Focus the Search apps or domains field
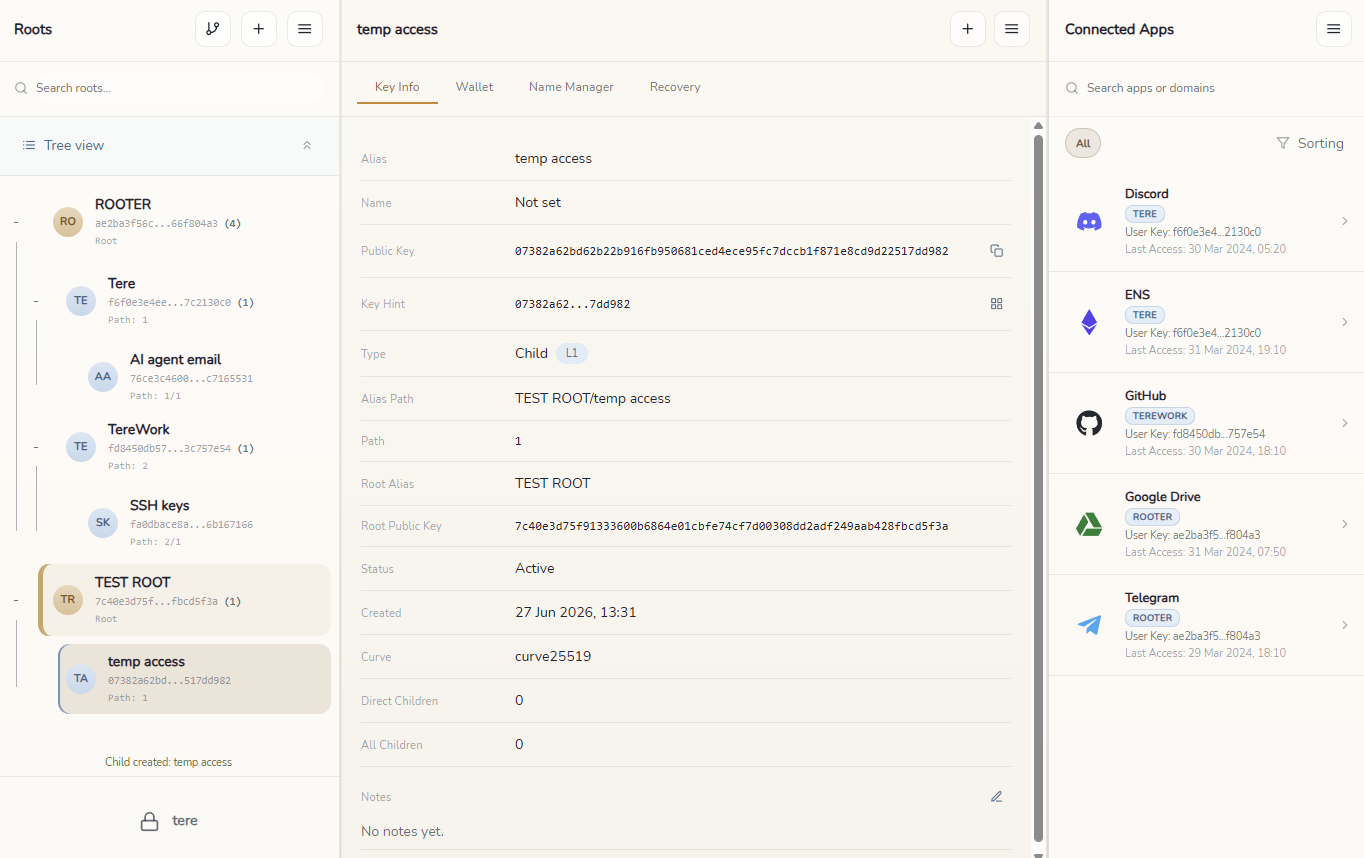 pos(1206,88)
